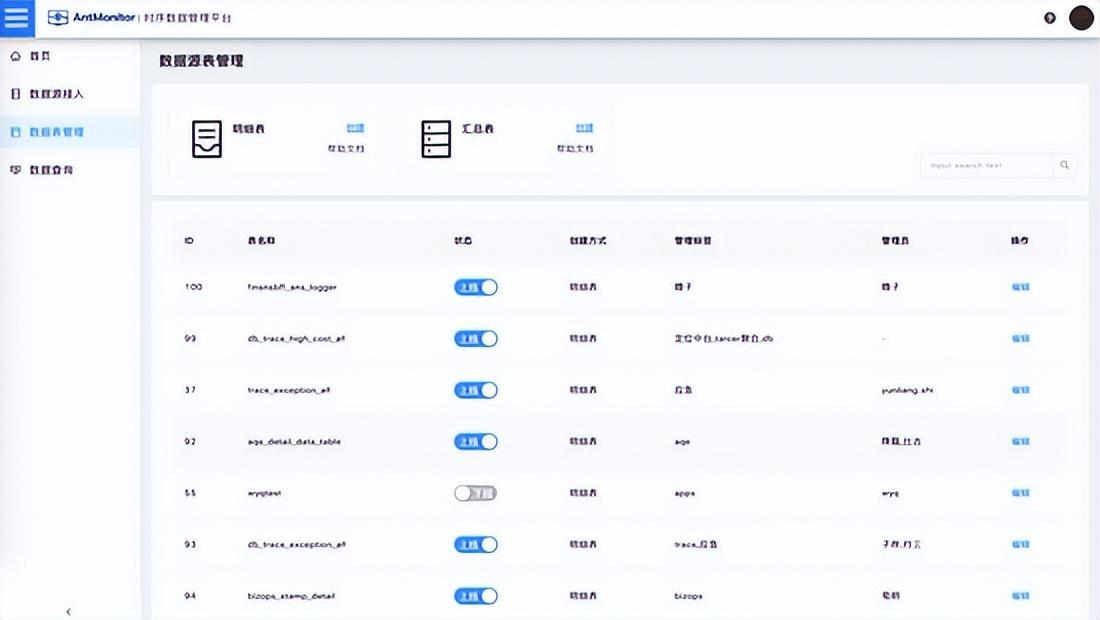Select the highlighted blue sidebar item
The width and height of the screenshot is (1100, 620).
[x=70, y=132]
